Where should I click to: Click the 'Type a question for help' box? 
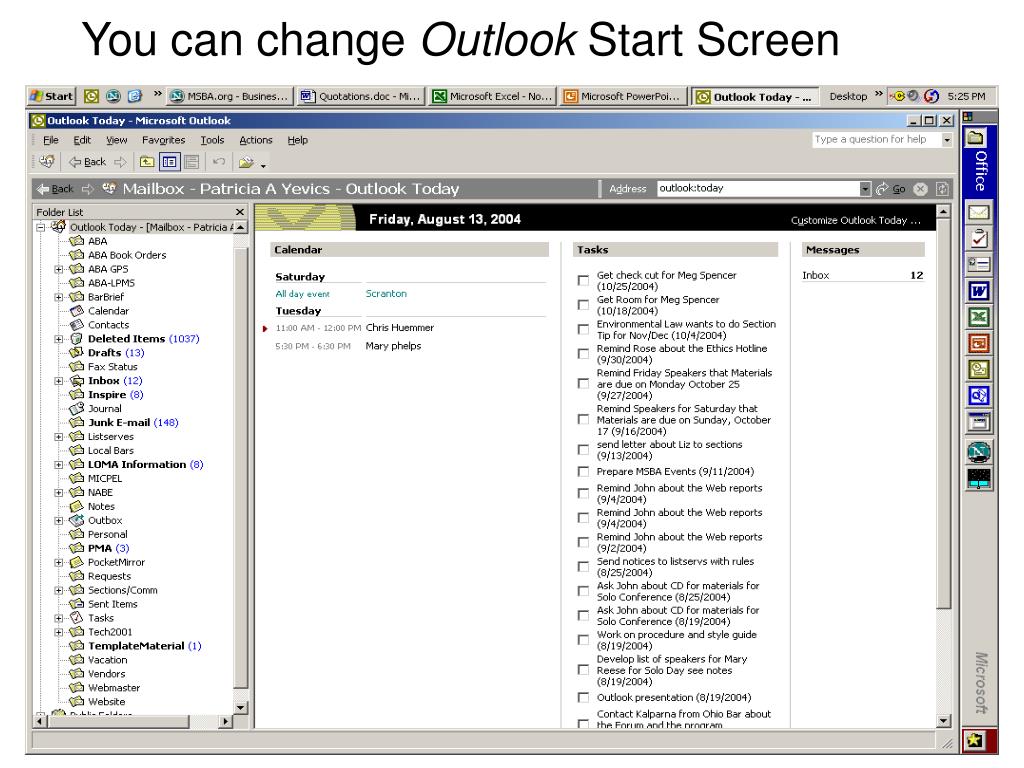click(876, 139)
